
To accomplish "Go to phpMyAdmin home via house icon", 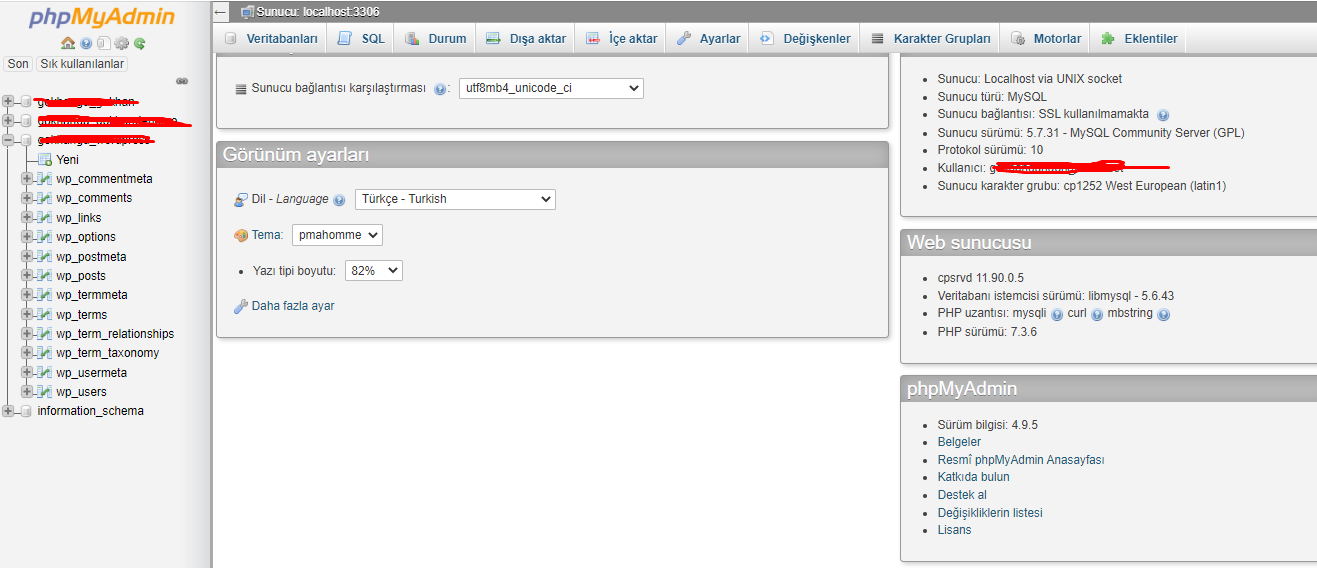I will point(68,43).
